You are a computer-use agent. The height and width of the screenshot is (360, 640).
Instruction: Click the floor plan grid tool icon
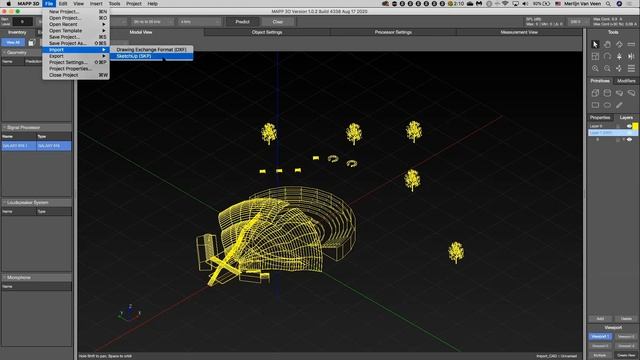click(x=595, y=56)
